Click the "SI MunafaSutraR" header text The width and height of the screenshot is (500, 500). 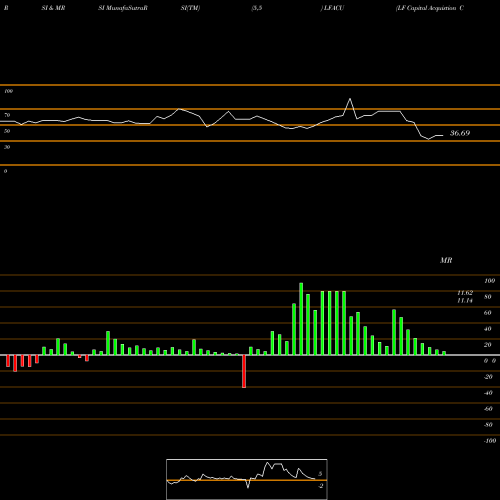click(x=123, y=8)
